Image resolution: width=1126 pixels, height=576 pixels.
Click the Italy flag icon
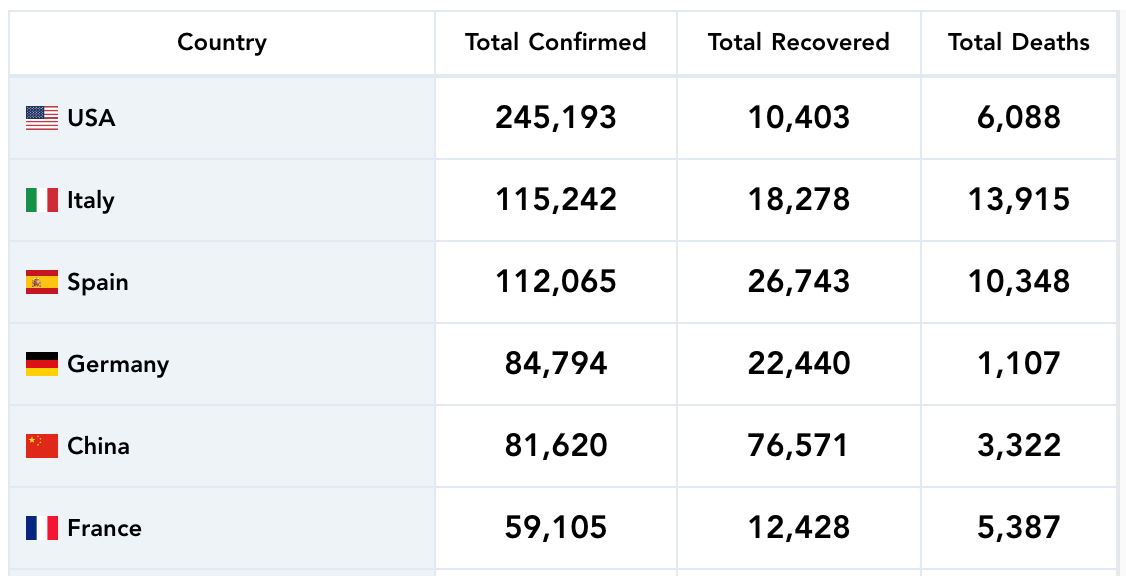tap(42, 200)
